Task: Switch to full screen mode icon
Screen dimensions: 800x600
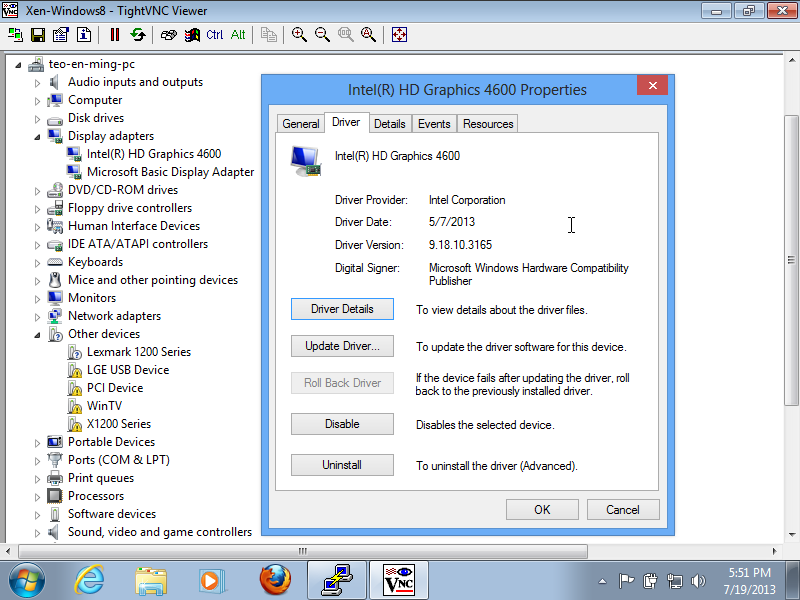Action: tap(399, 34)
